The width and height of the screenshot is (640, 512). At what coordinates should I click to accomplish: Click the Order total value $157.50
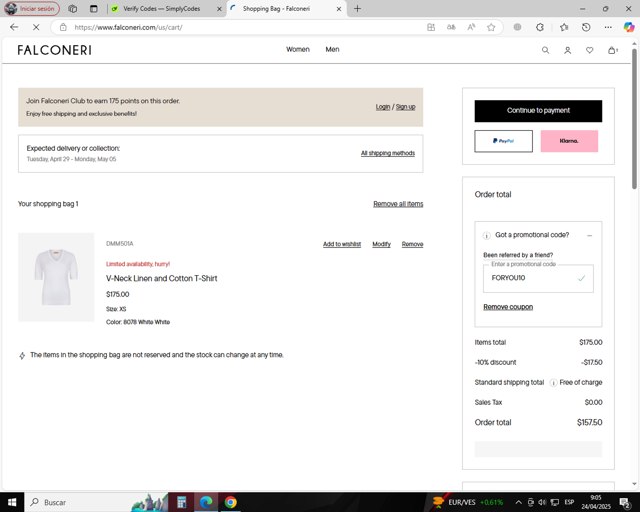[x=589, y=423]
